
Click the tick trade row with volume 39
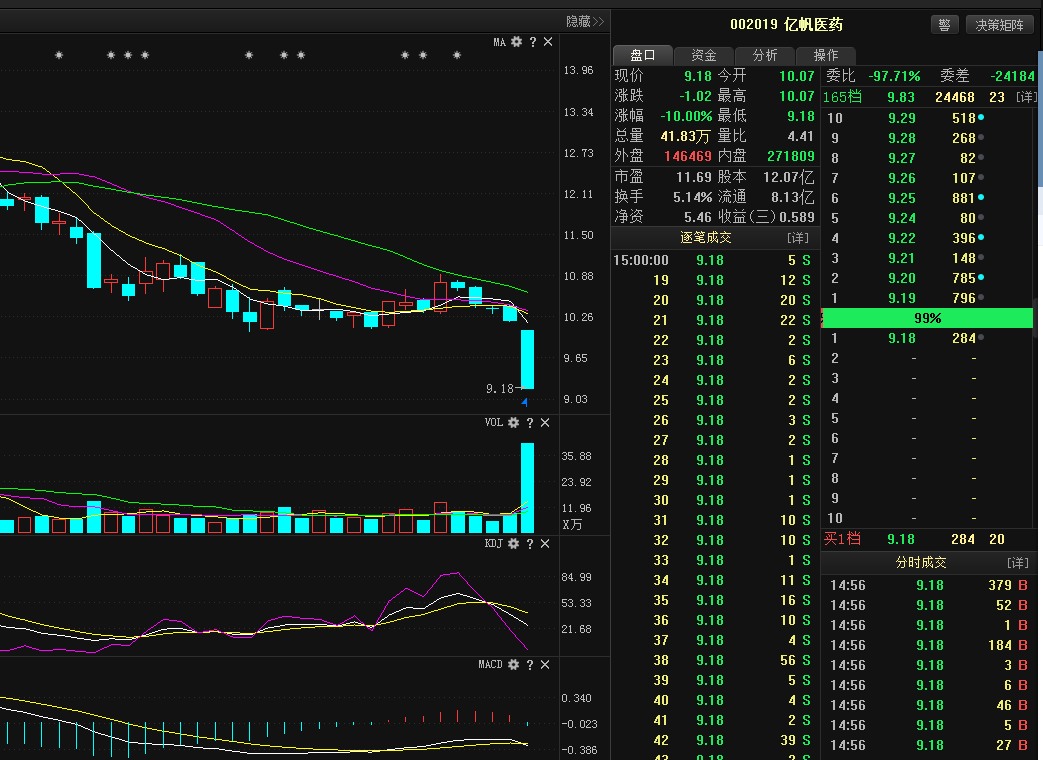click(714, 740)
